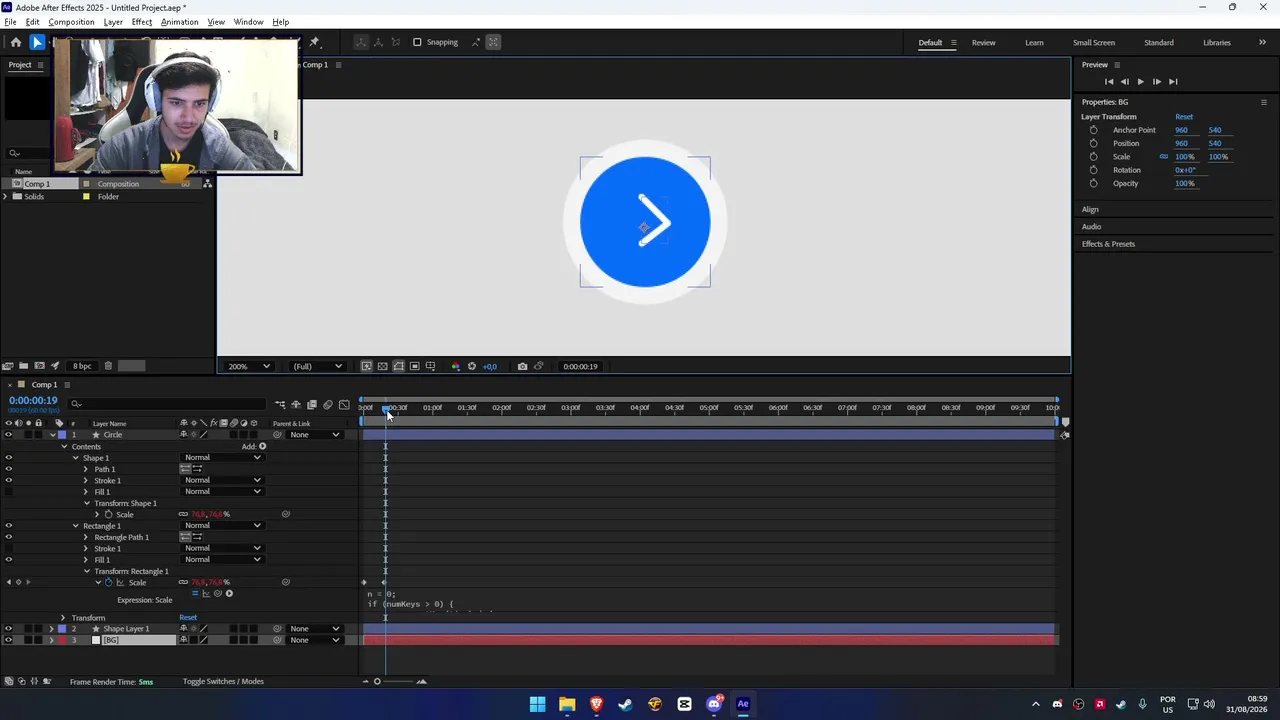
Task: Click the [BG] layer red label swatch
Action: 62,640
